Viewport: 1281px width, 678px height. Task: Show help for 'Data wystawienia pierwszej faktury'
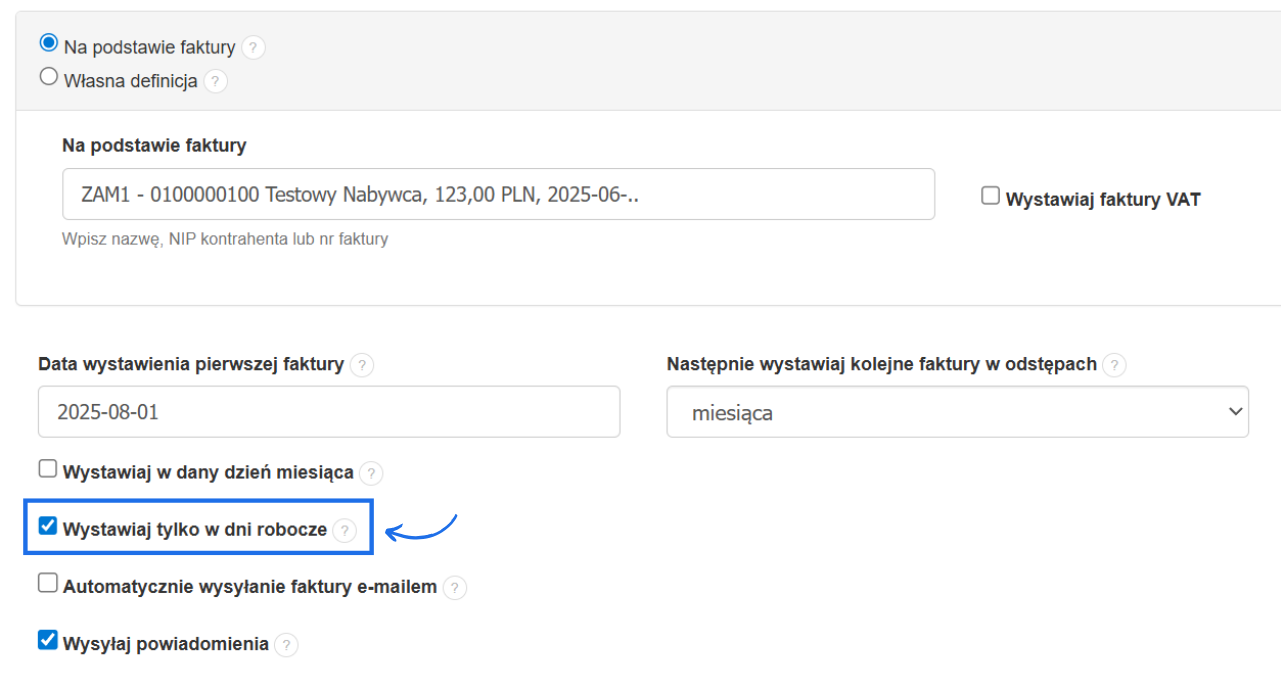(x=363, y=365)
